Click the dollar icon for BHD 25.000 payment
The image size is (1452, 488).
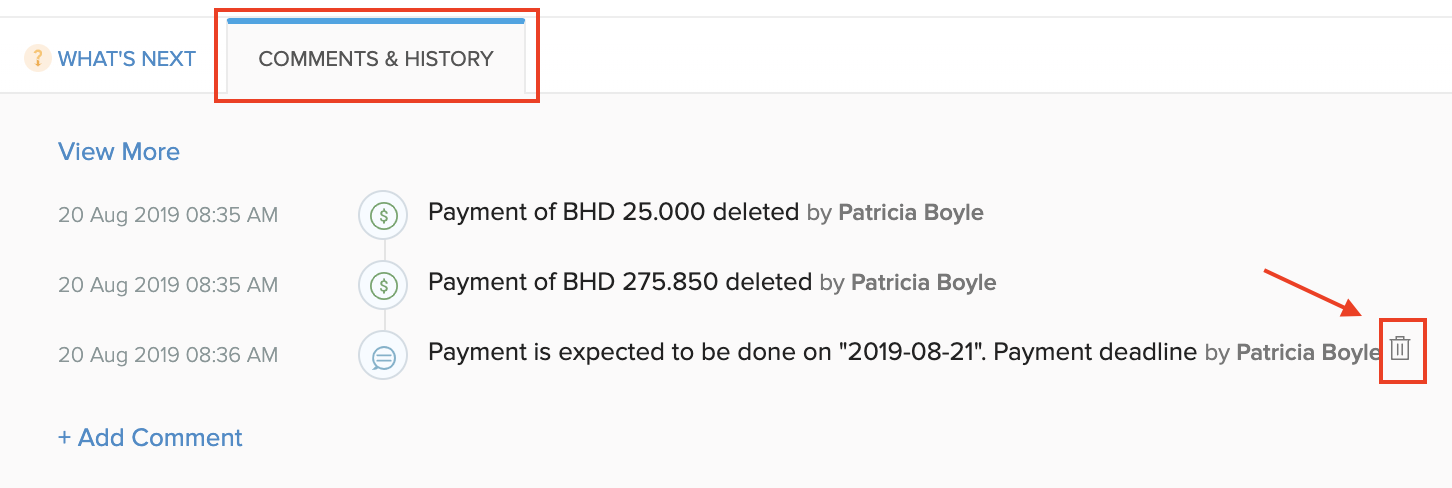point(383,214)
